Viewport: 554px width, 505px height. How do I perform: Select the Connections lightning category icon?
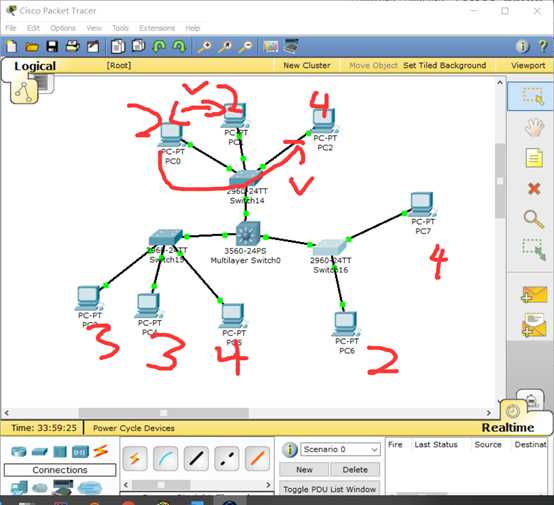pos(101,451)
